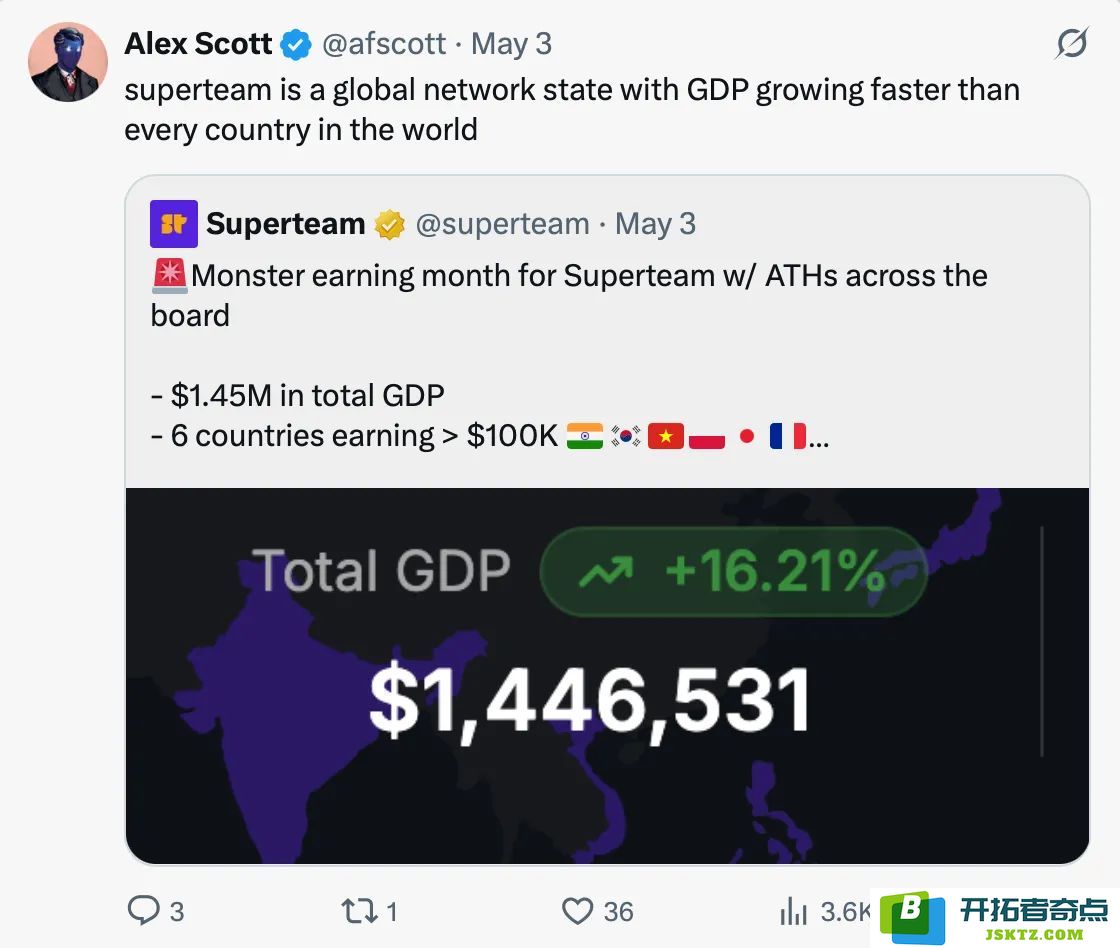The width and height of the screenshot is (1120, 948).
Task: Click the Alex Scott display name
Action: tap(198, 44)
